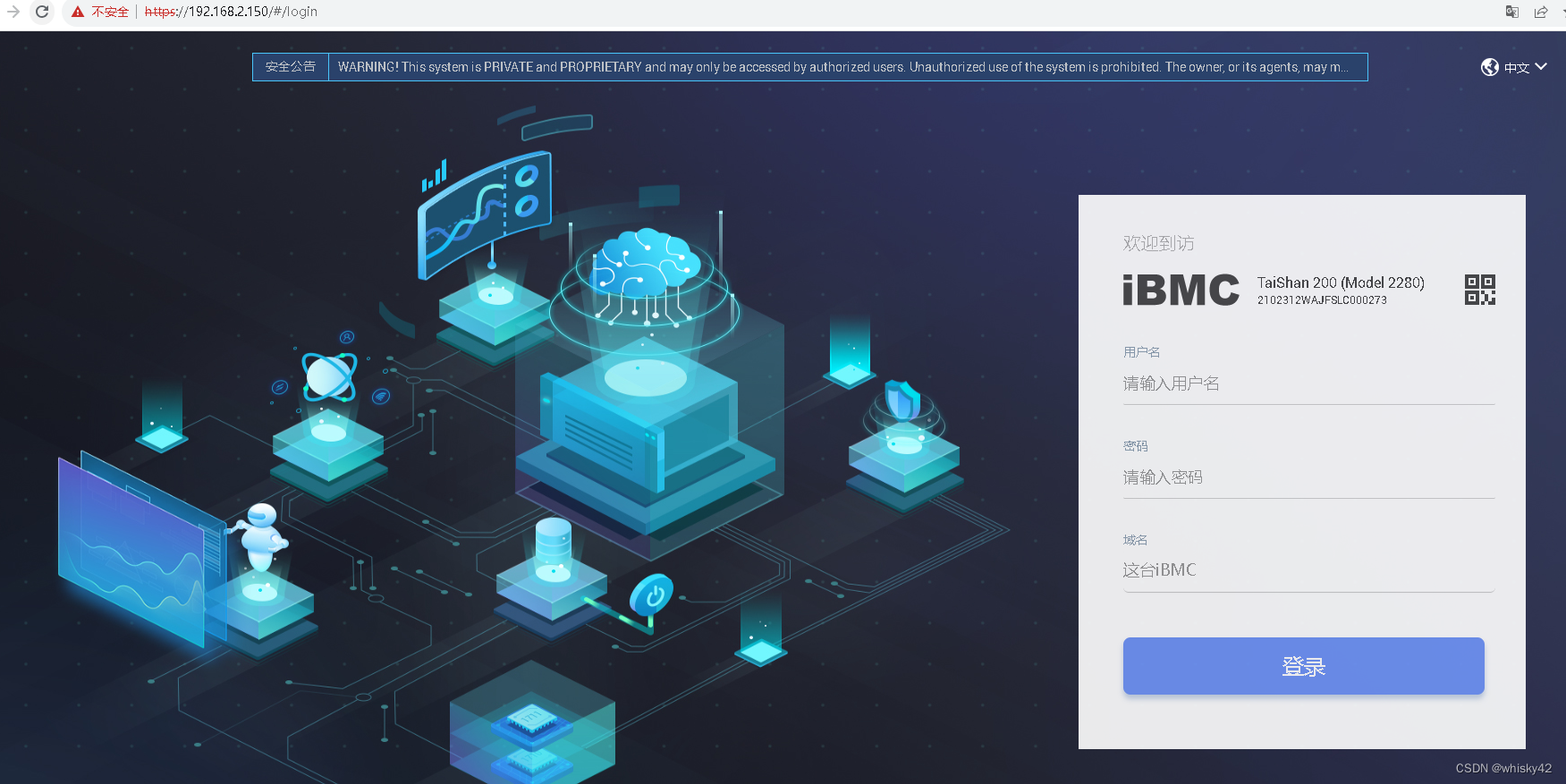Click the 不安全 label
Viewport: 1566px width, 784px height.
(x=110, y=12)
